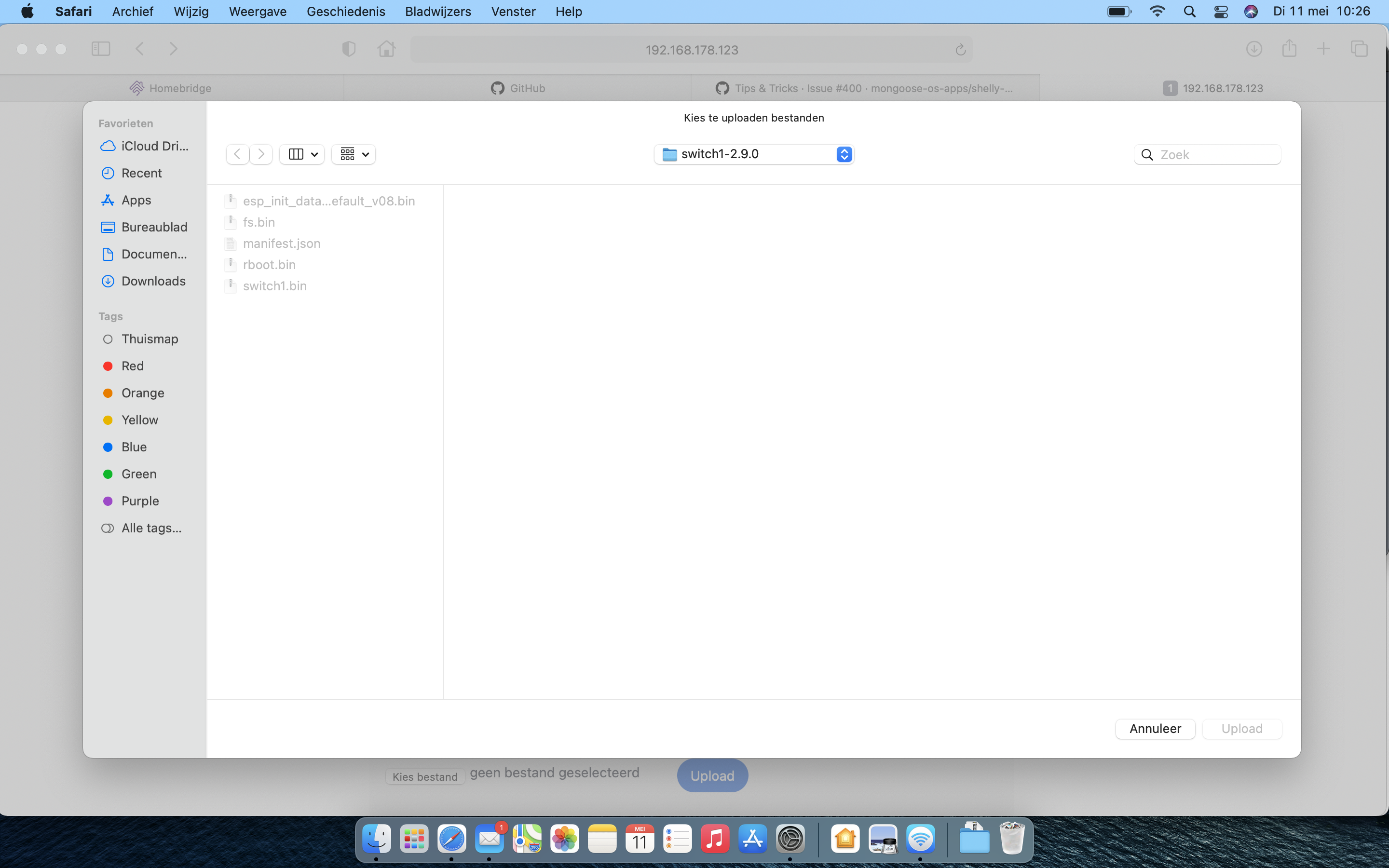Screen dimensions: 1389x868
Task: Open the Geschiedenis menu
Action: 345,12
